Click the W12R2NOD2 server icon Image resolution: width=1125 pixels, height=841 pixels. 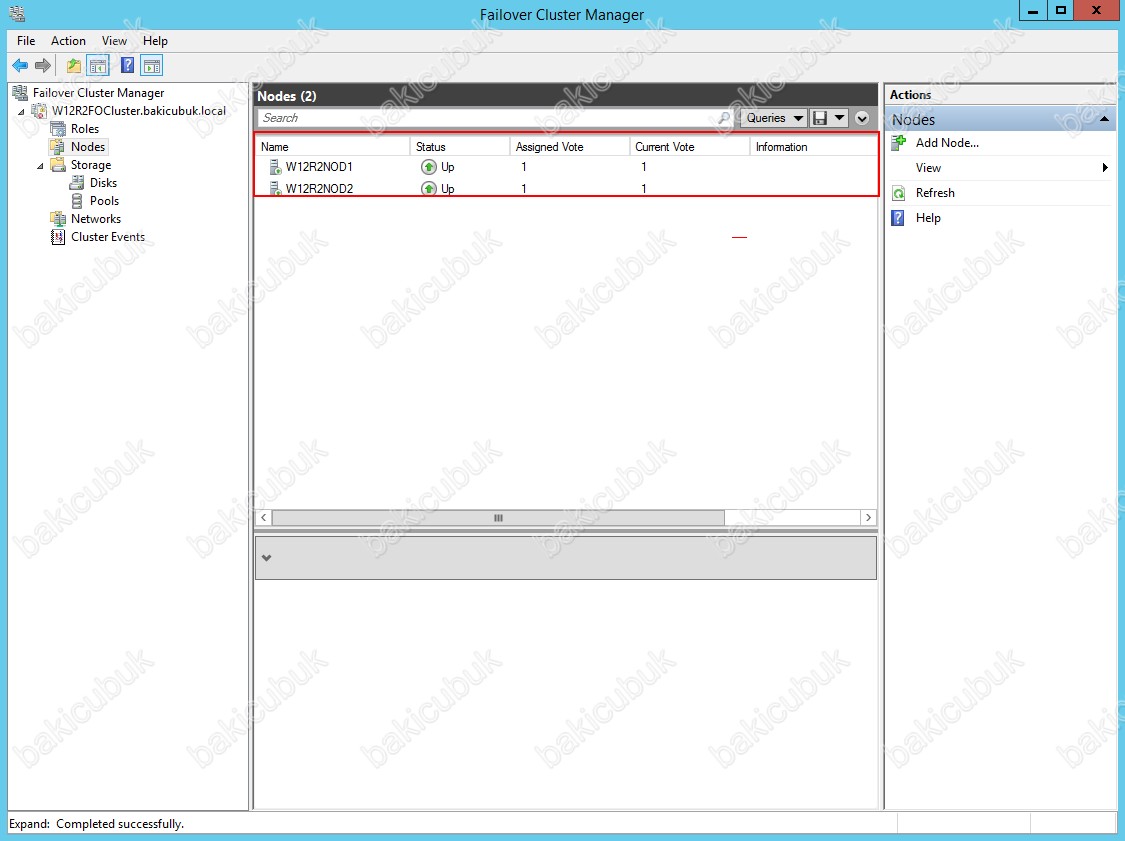pyautogui.click(x=275, y=189)
